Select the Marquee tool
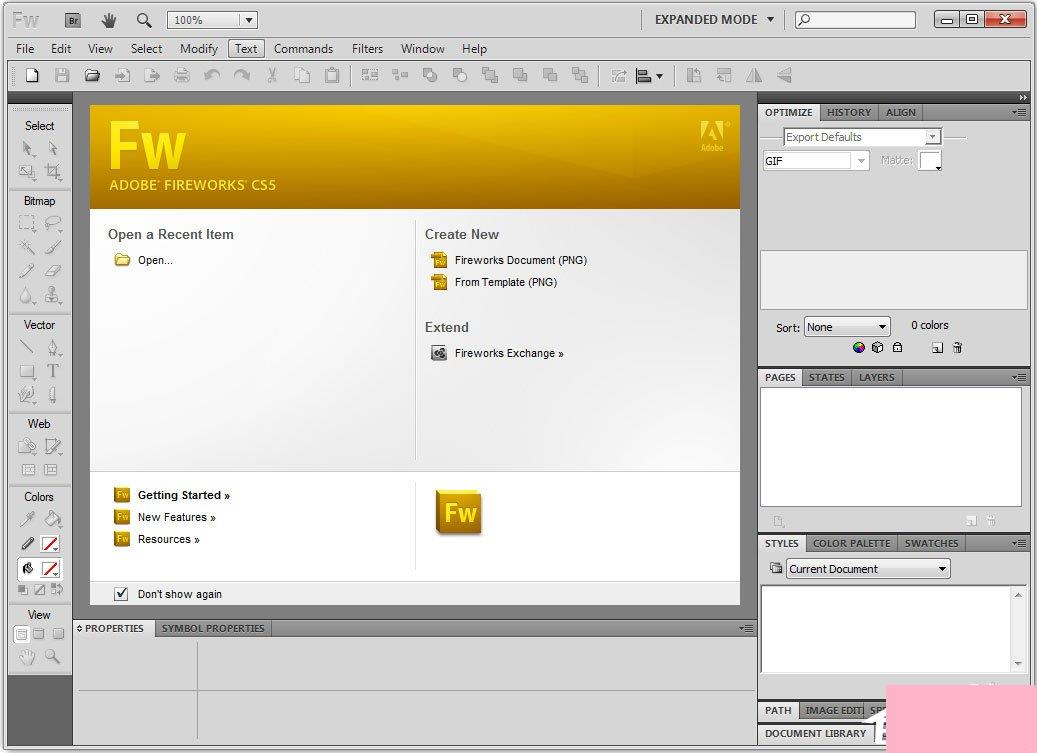The image size is (1037, 753). click(27, 223)
